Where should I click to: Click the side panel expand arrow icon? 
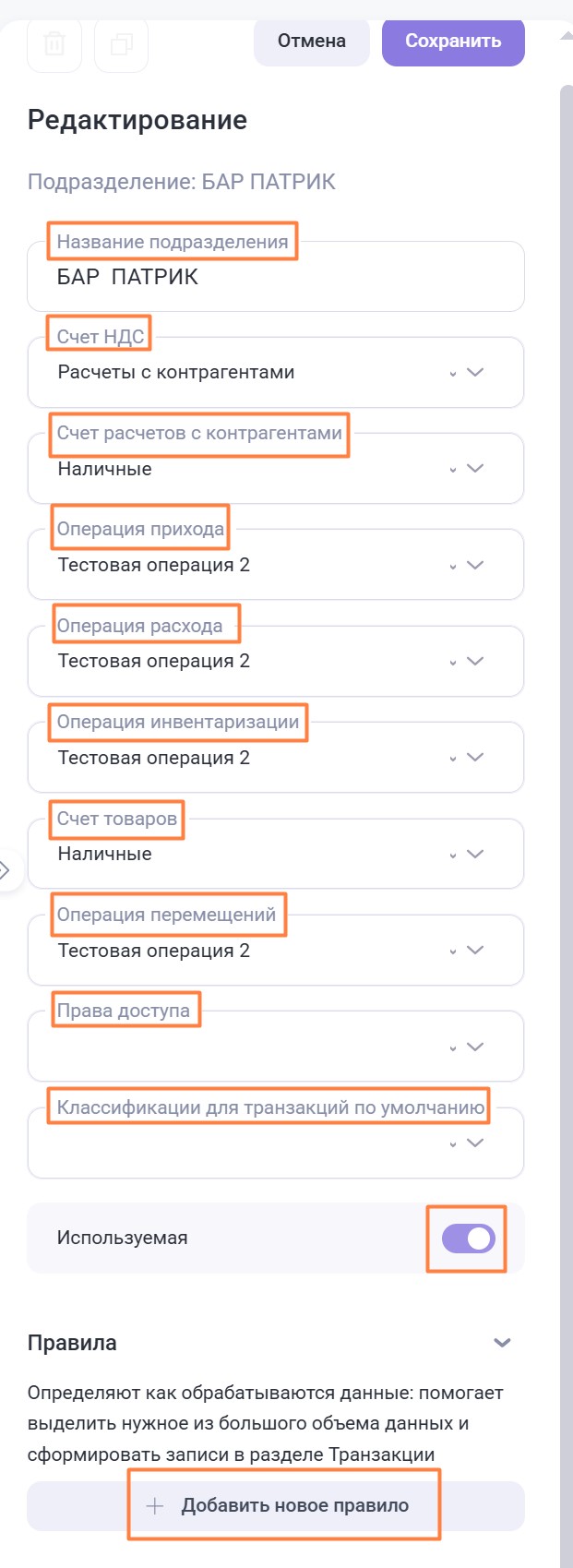(6, 869)
